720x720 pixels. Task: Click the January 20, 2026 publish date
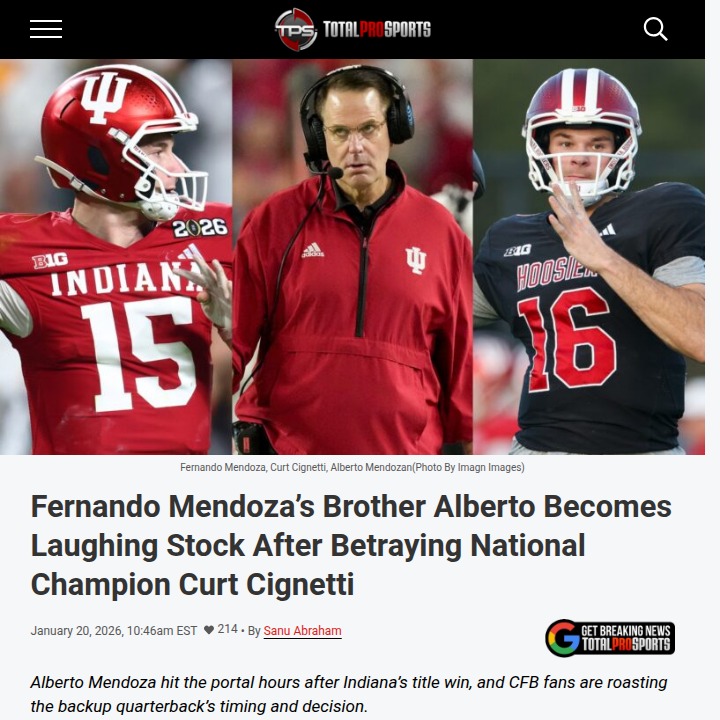point(114,630)
